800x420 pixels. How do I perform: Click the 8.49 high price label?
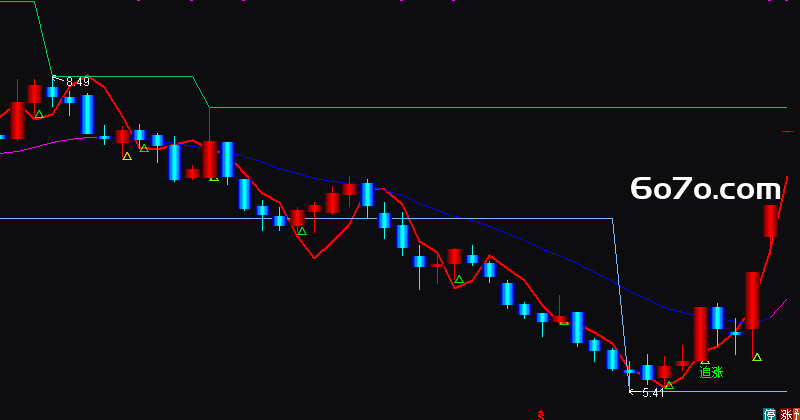pyautogui.click(x=78, y=82)
